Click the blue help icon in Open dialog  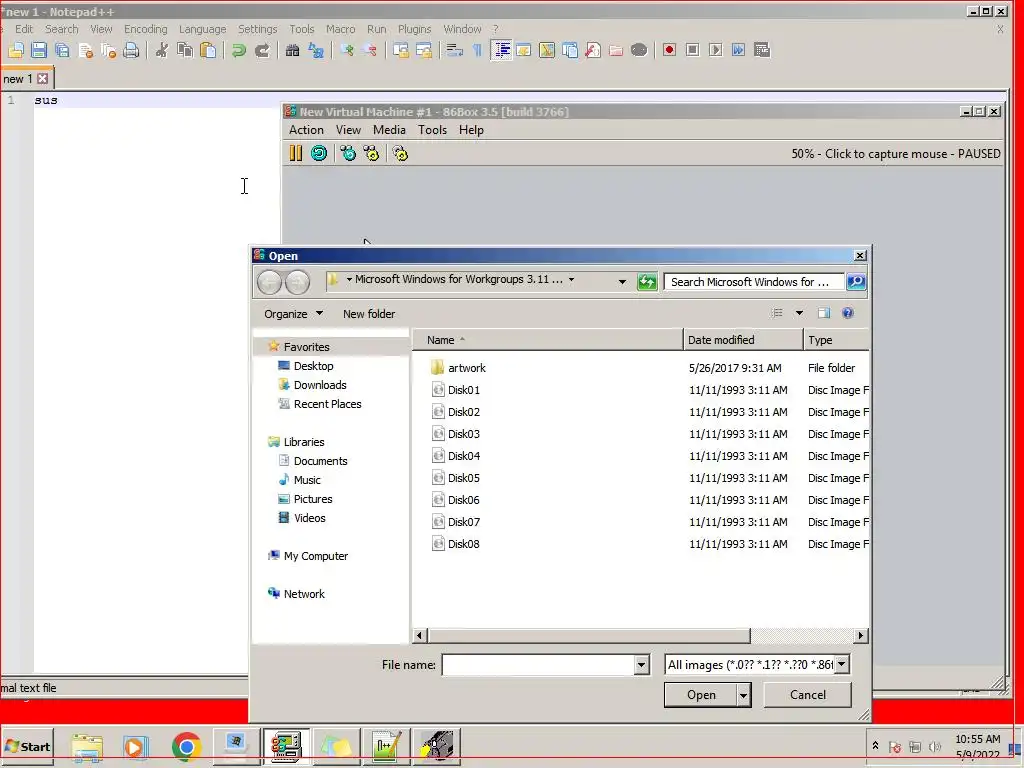(848, 313)
